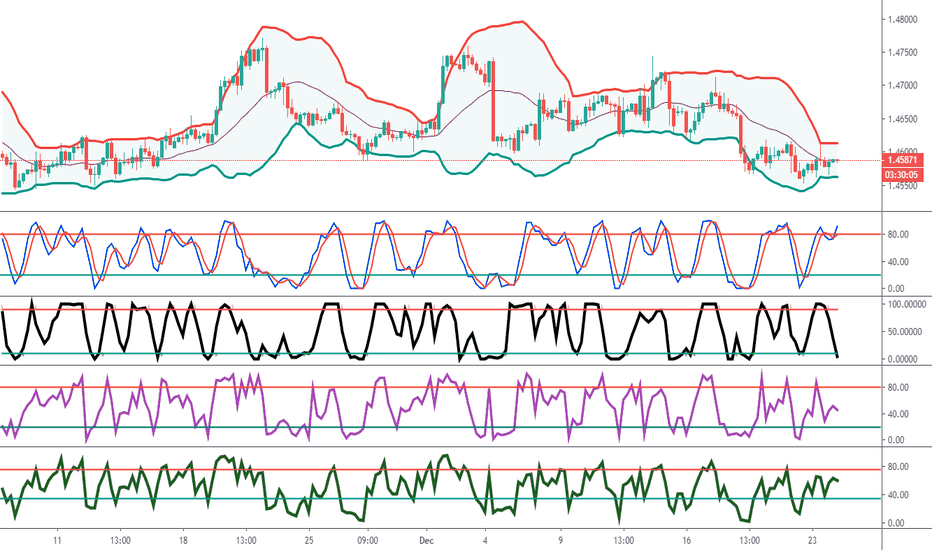Click the 0.00000 scale label of the black oscillator
Image resolution: width=932 pixels, height=550 pixels.
coord(904,359)
